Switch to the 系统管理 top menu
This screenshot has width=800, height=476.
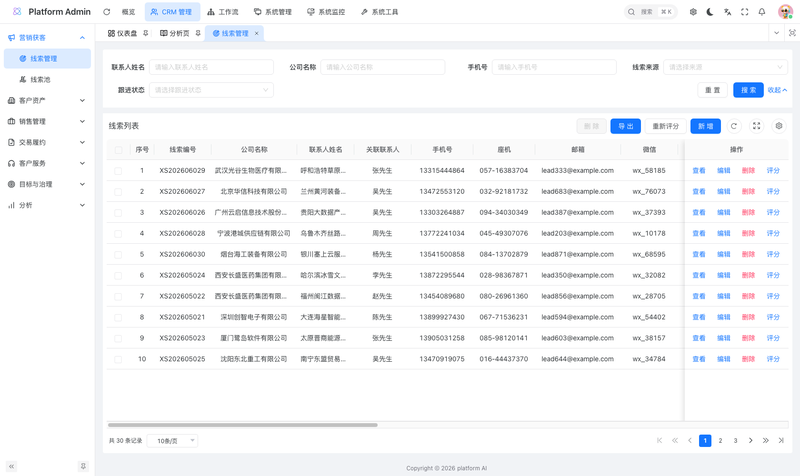pyautogui.click(x=273, y=12)
